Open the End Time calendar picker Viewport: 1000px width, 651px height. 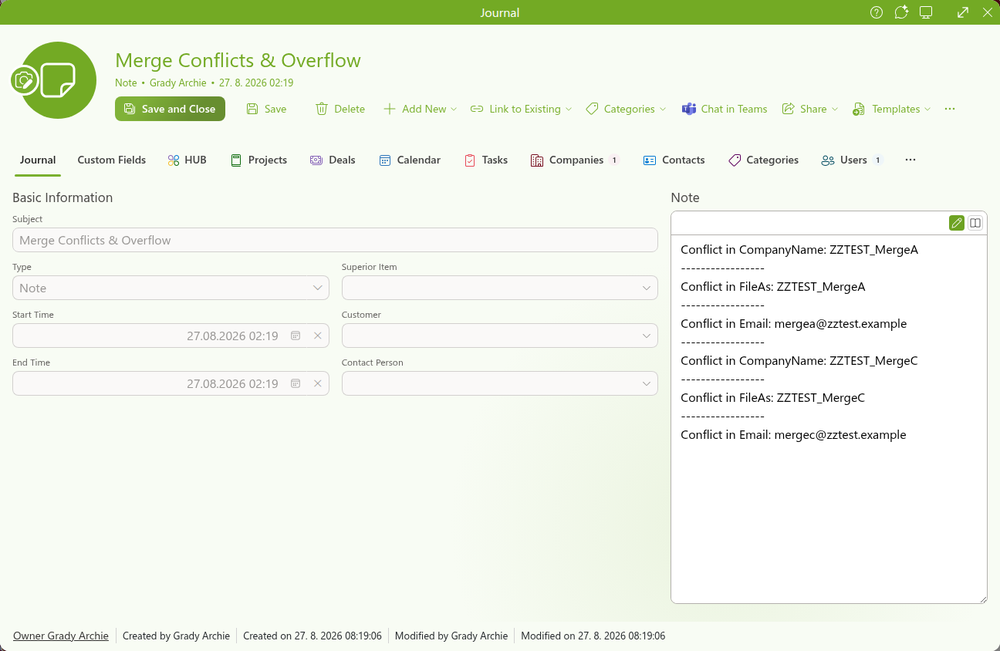(295, 384)
